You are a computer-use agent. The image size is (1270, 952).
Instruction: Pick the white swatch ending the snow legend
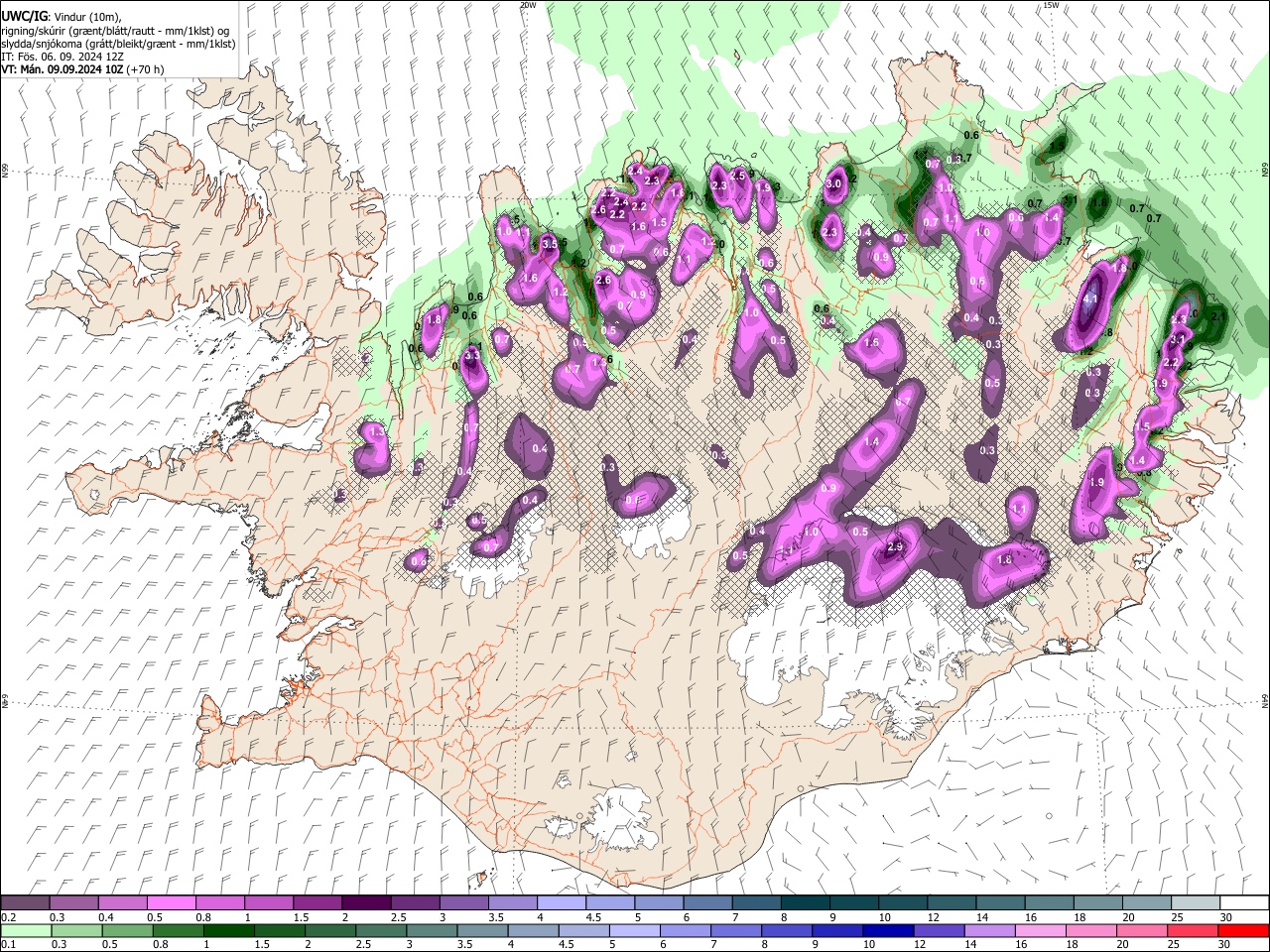pyautogui.click(x=1244, y=902)
